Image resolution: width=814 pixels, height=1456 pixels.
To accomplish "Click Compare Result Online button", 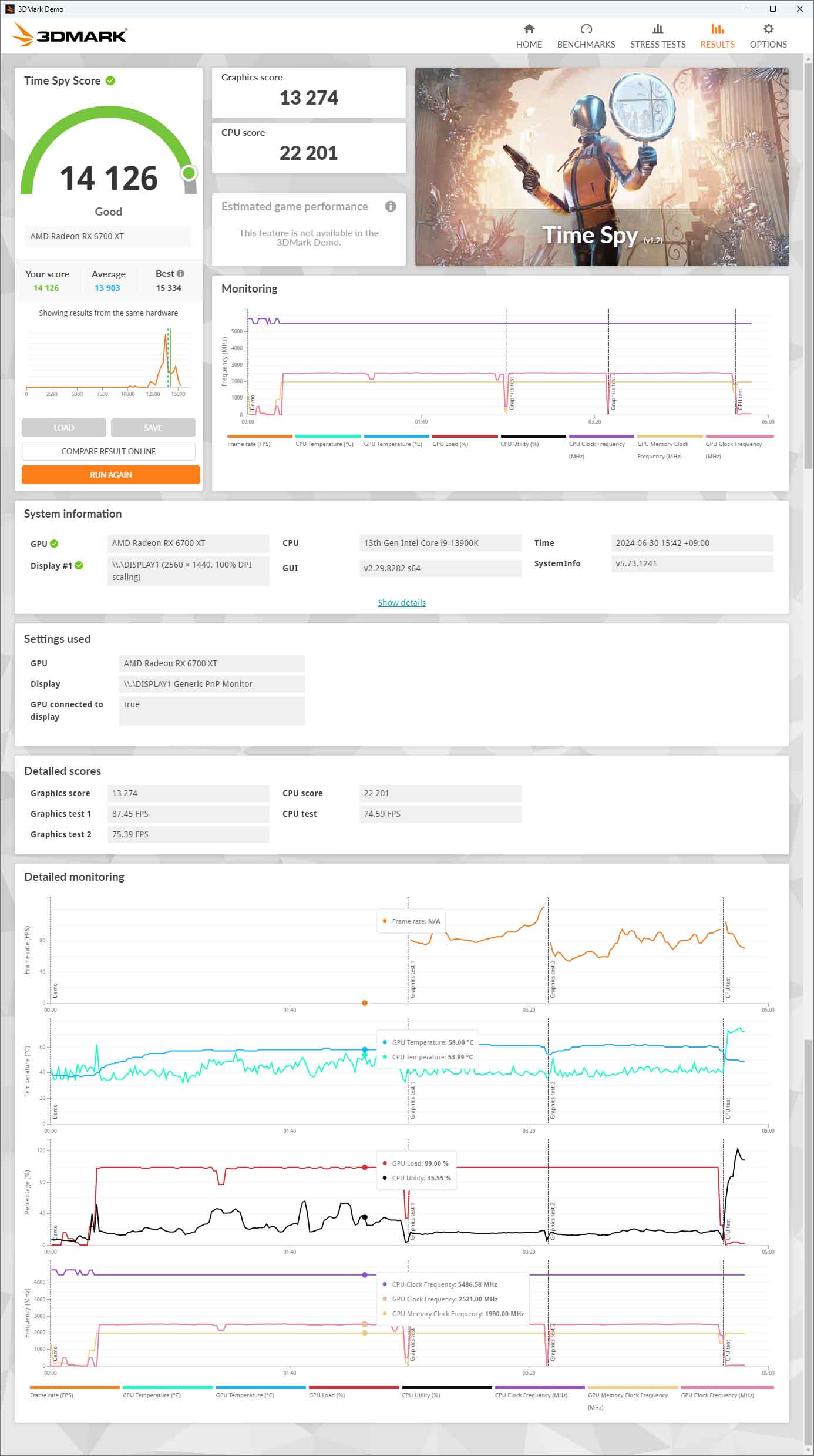I will [109, 451].
